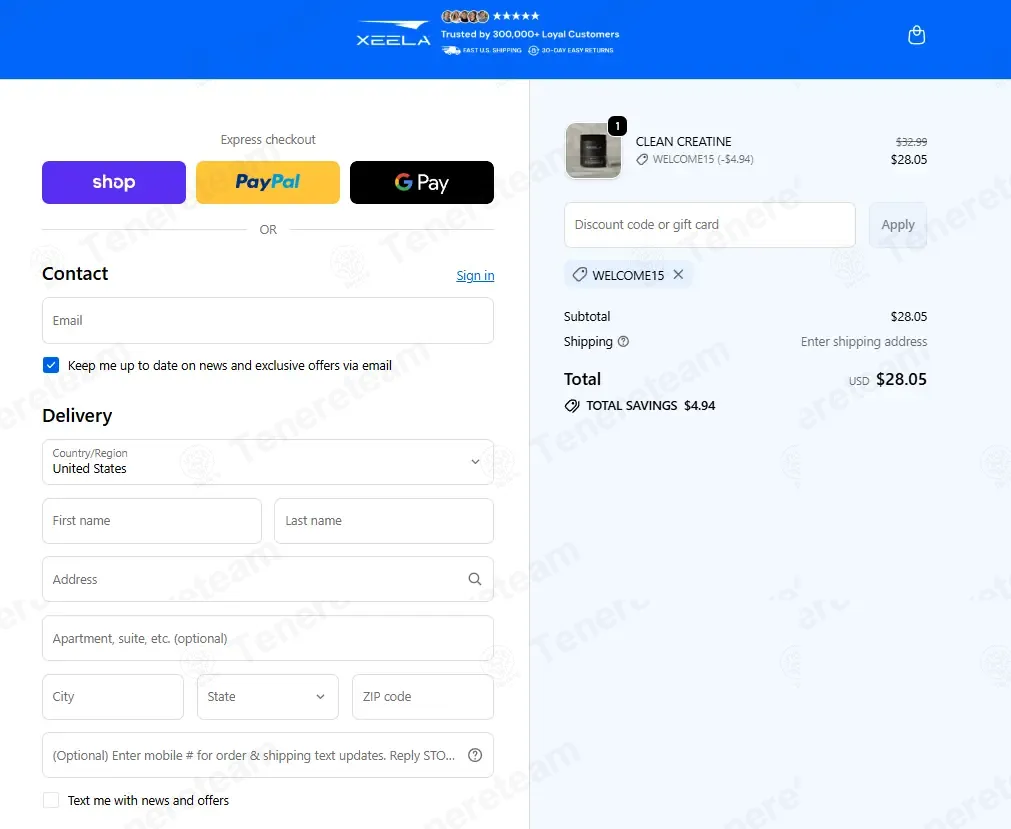Click the quantity badge on product image
This screenshot has height=829, width=1011.
tap(617, 126)
